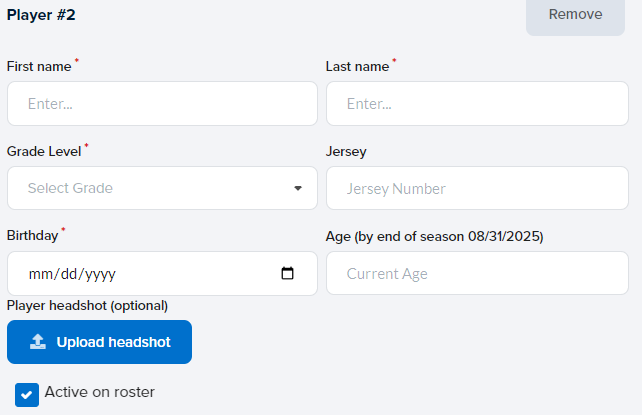This screenshot has width=642, height=415.
Task: Check the Active on roster checkbox
Action: point(27,394)
